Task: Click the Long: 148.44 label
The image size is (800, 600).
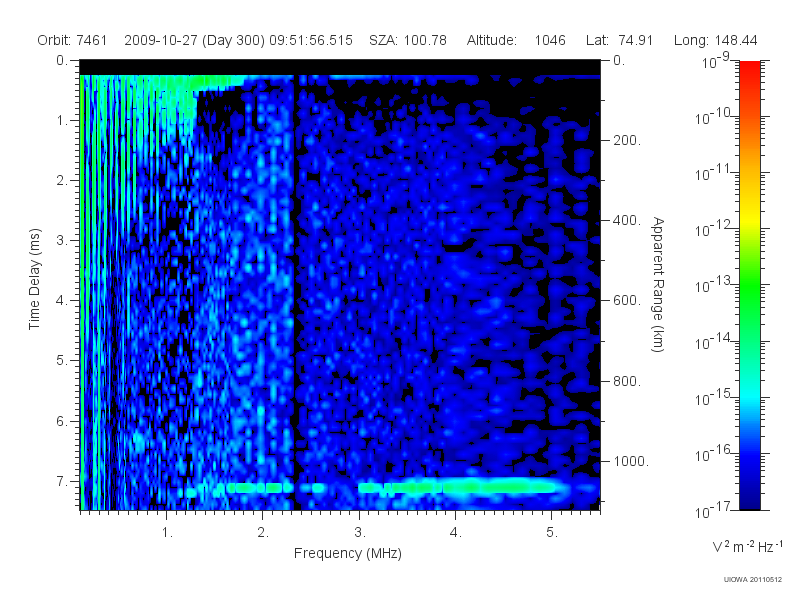Action: tap(715, 40)
